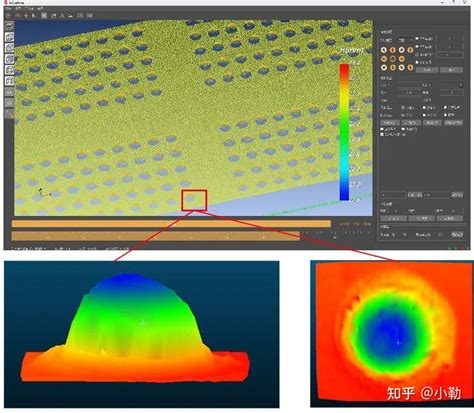This screenshot has height=413, width=474.
Task: Open the fourth menu in the menu bar
Action: [40, 8]
